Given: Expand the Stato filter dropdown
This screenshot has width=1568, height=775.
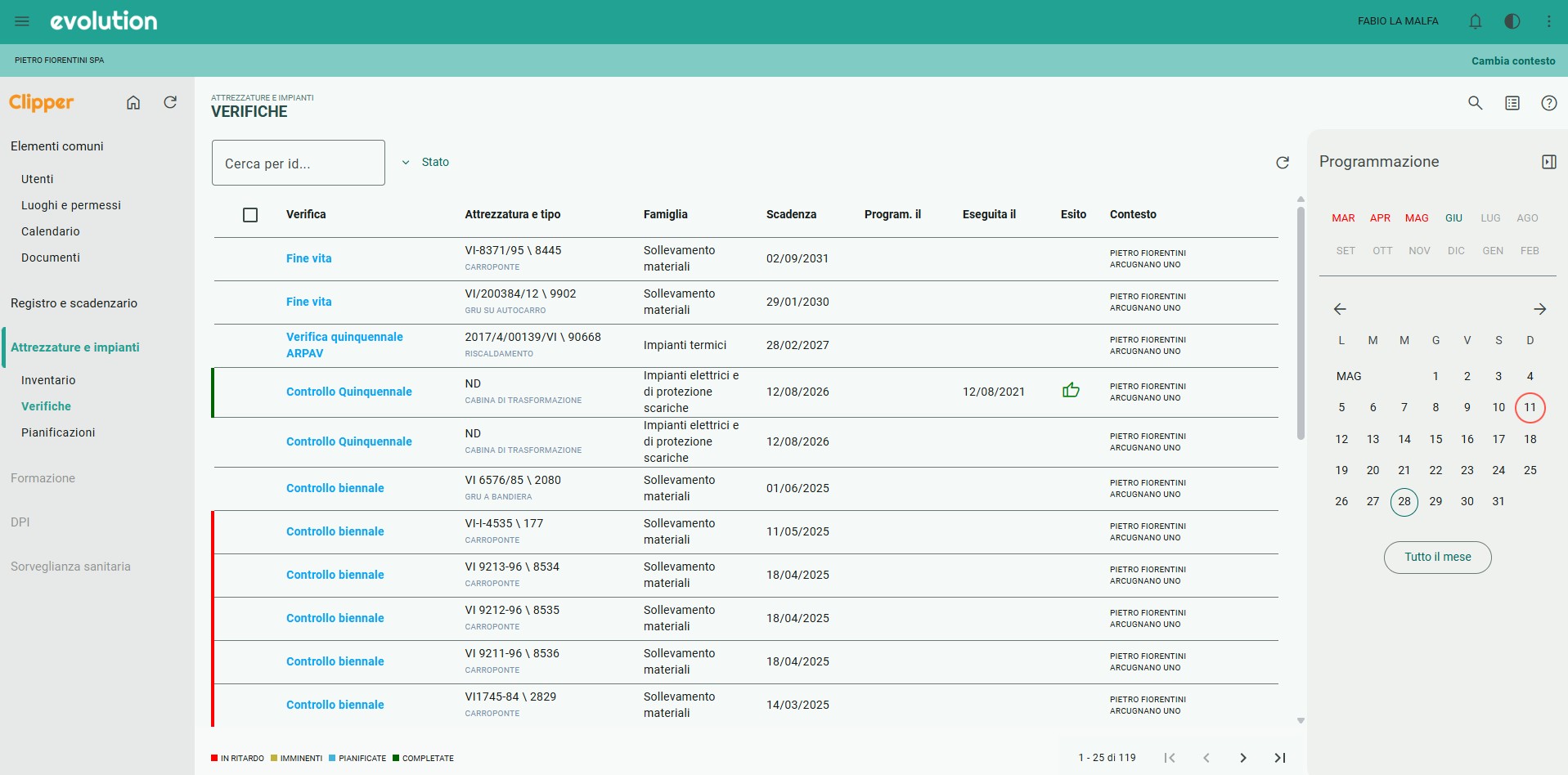Looking at the screenshot, I should click(425, 162).
